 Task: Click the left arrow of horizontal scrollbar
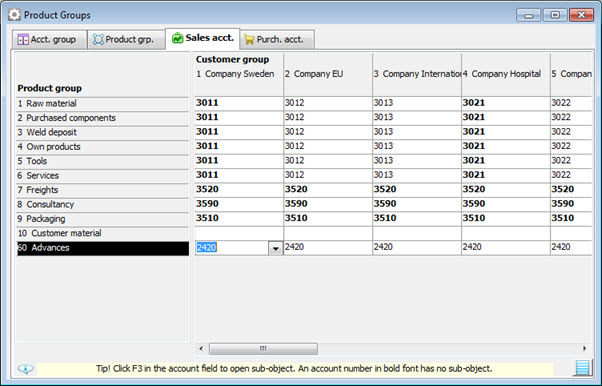pyautogui.click(x=201, y=349)
